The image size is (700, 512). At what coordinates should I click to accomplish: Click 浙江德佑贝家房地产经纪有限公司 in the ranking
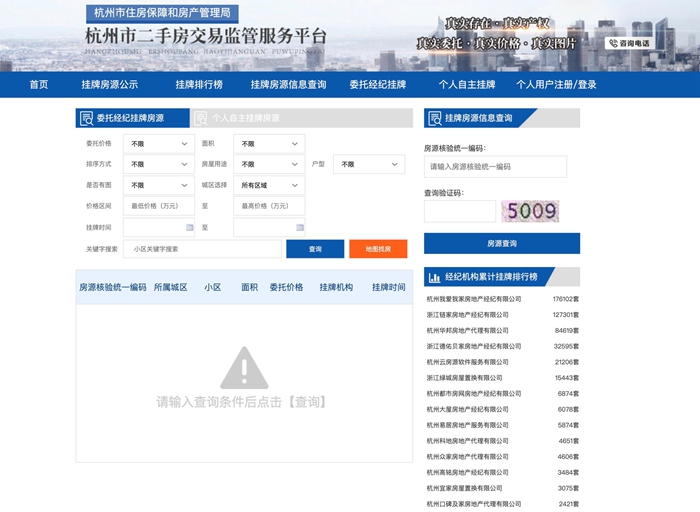pos(474,346)
